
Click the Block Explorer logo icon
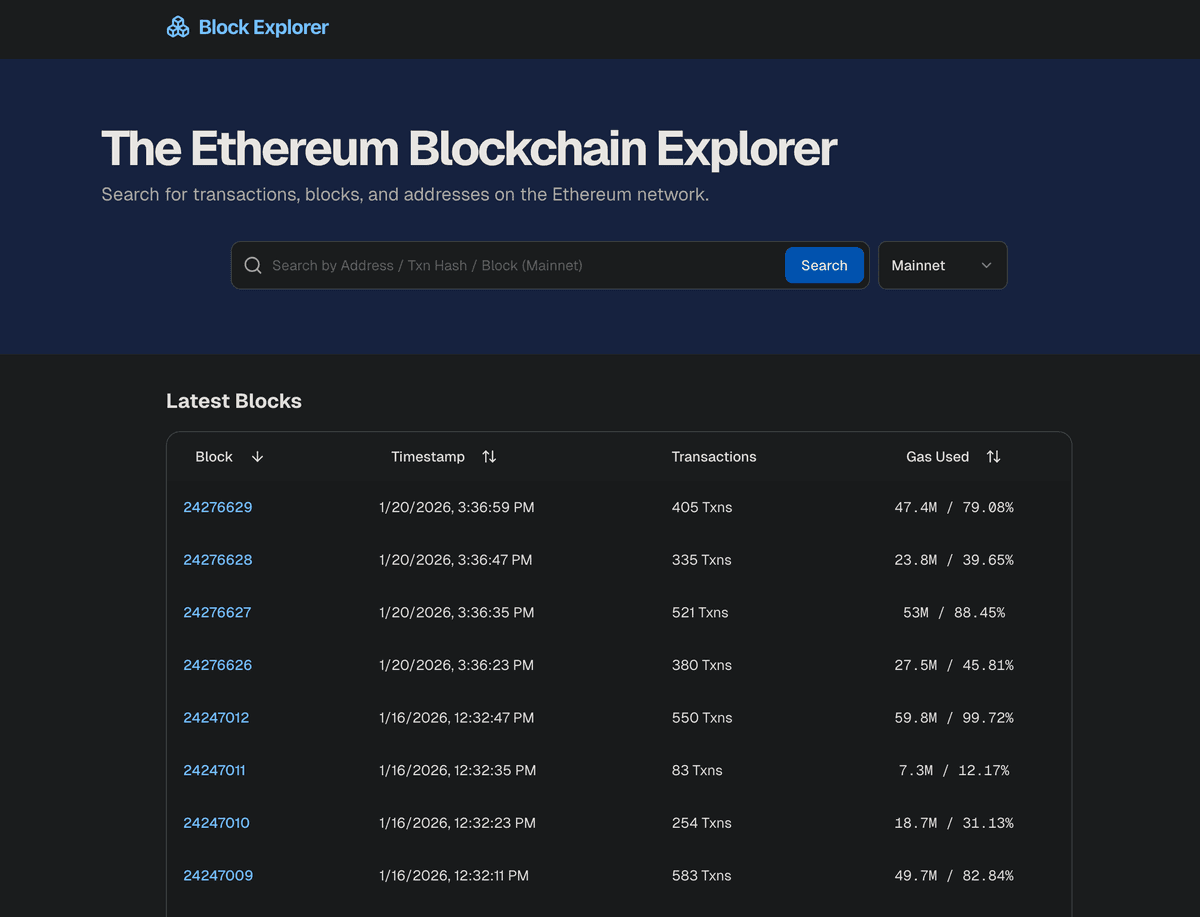pos(178,26)
